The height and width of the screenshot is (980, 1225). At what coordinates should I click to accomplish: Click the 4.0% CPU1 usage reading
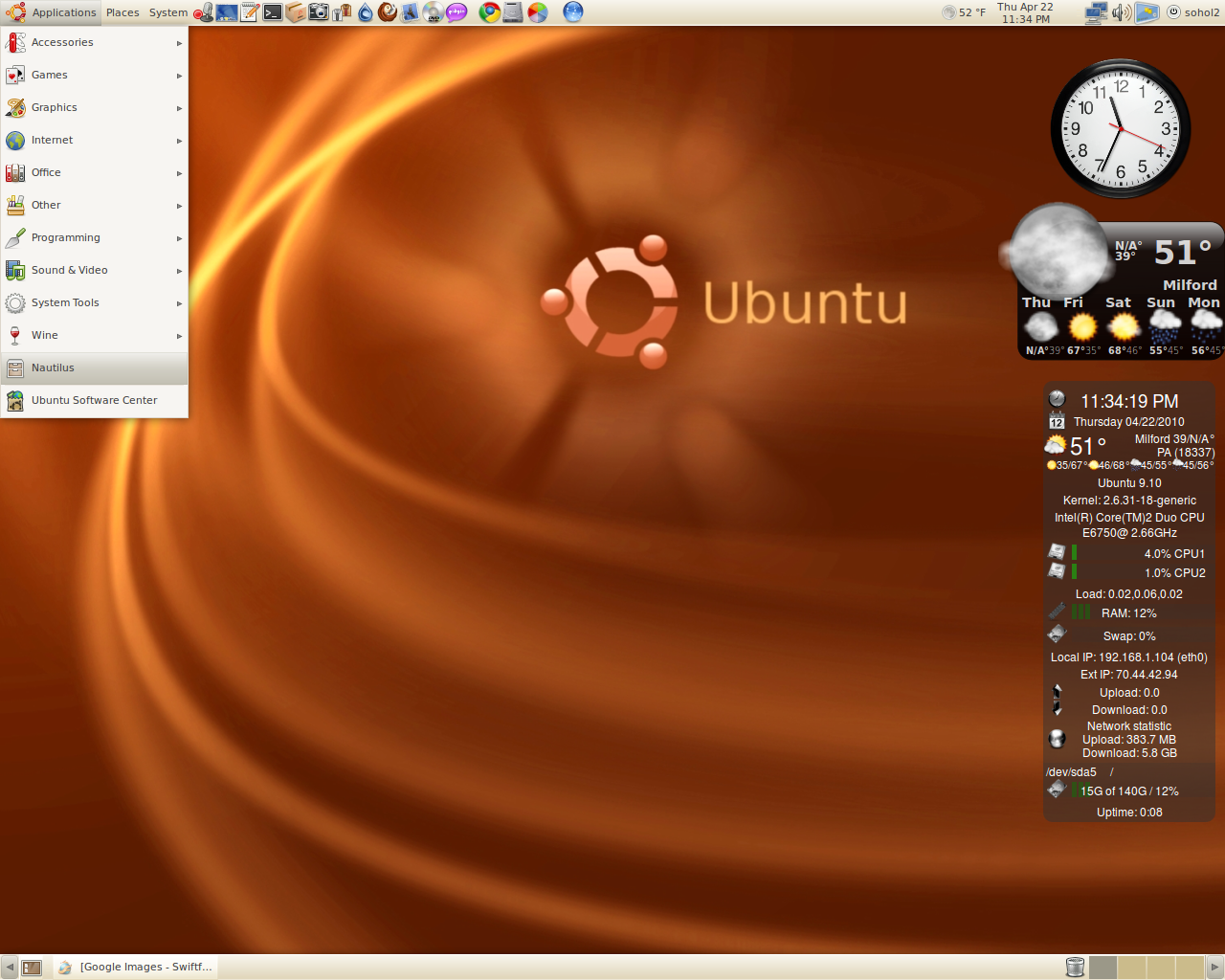(1174, 554)
